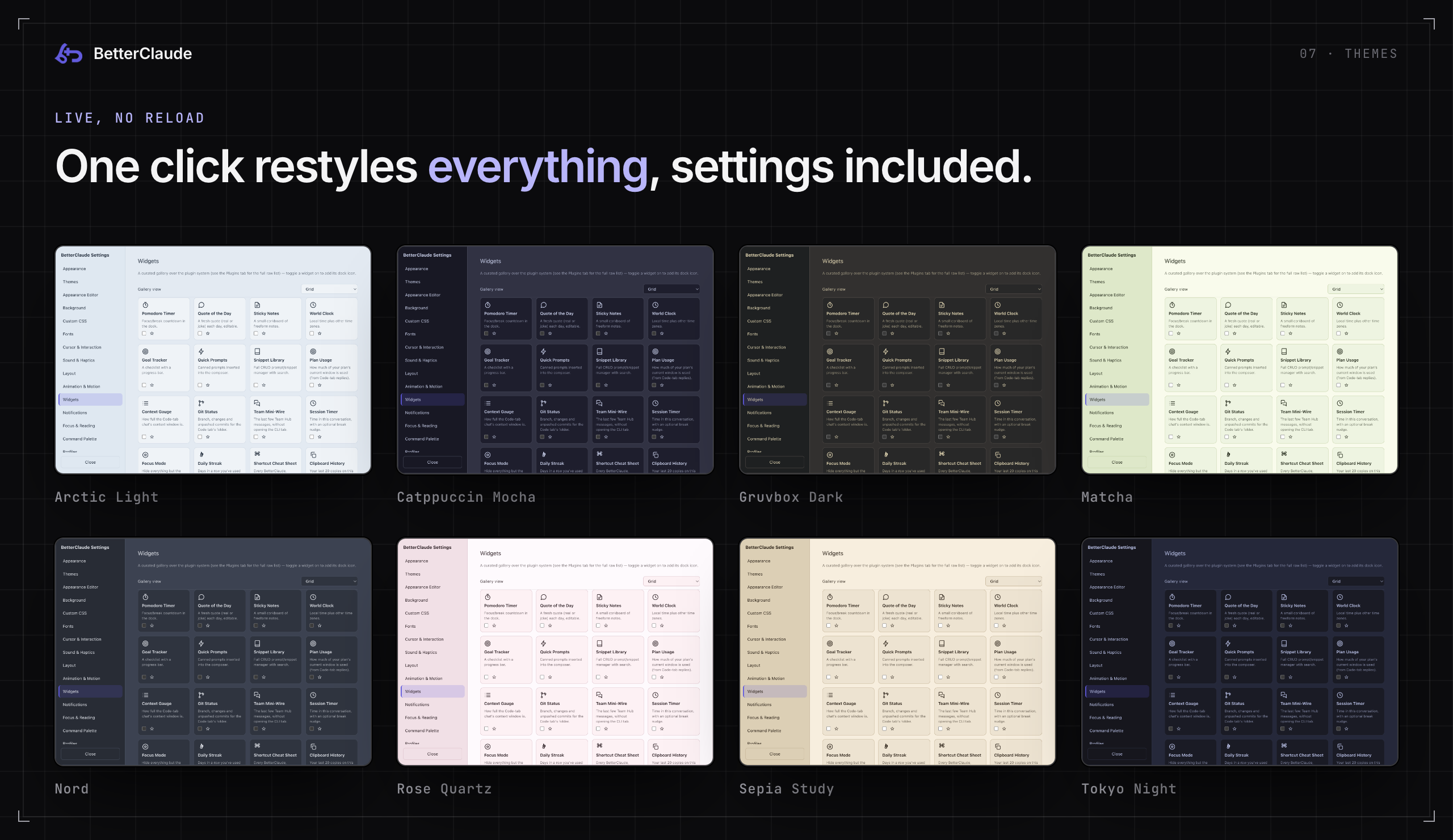The height and width of the screenshot is (840, 1453).
Task: Tick the Snippet Library checkbox in Matcha preview
Action: tap(1283, 385)
